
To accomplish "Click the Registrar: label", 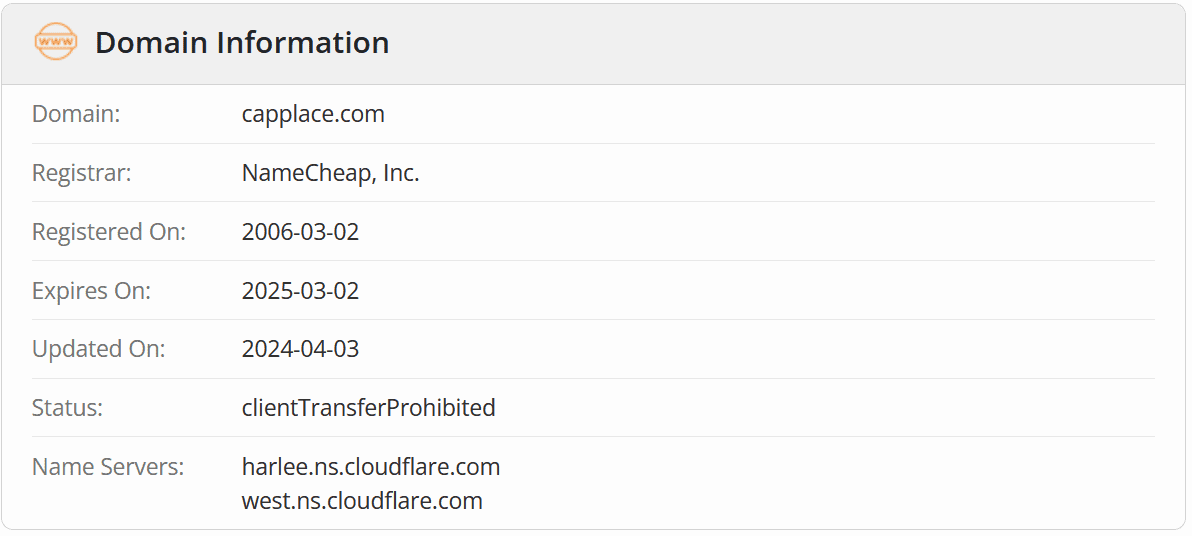I will [82, 173].
